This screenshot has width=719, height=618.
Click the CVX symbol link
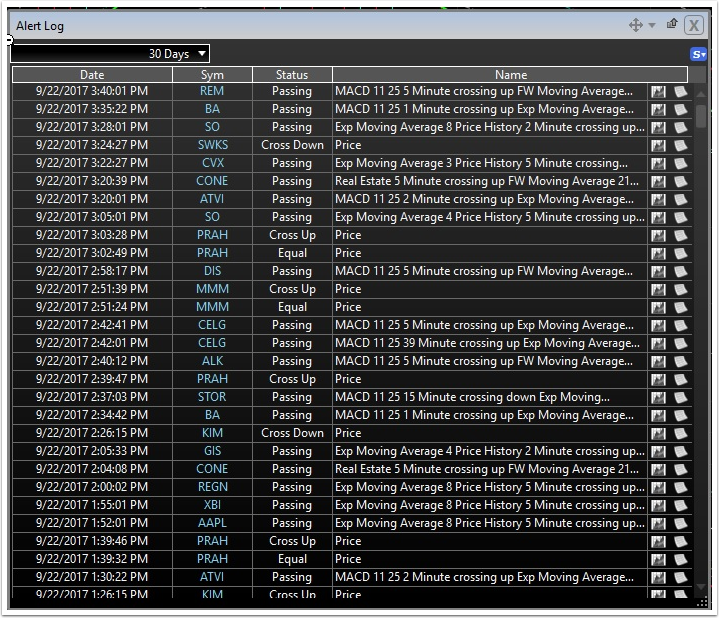point(213,163)
